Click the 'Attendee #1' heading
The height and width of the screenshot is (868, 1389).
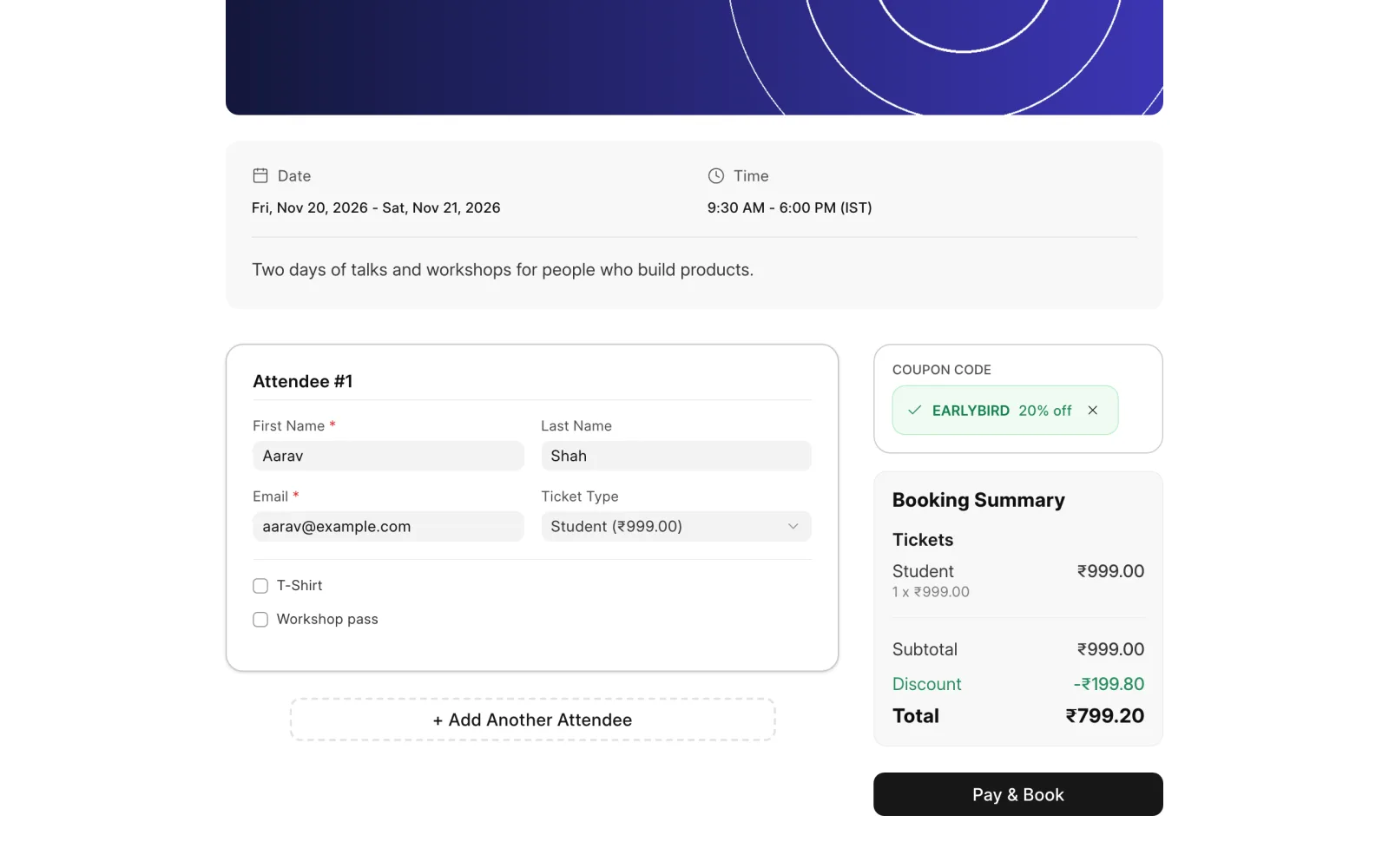(x=302, y=381)
